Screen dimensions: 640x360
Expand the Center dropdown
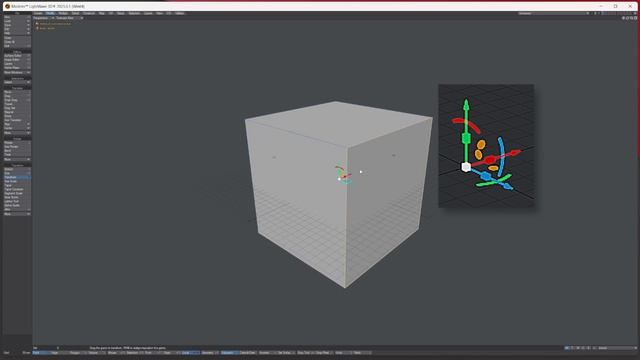click(17, 128)
